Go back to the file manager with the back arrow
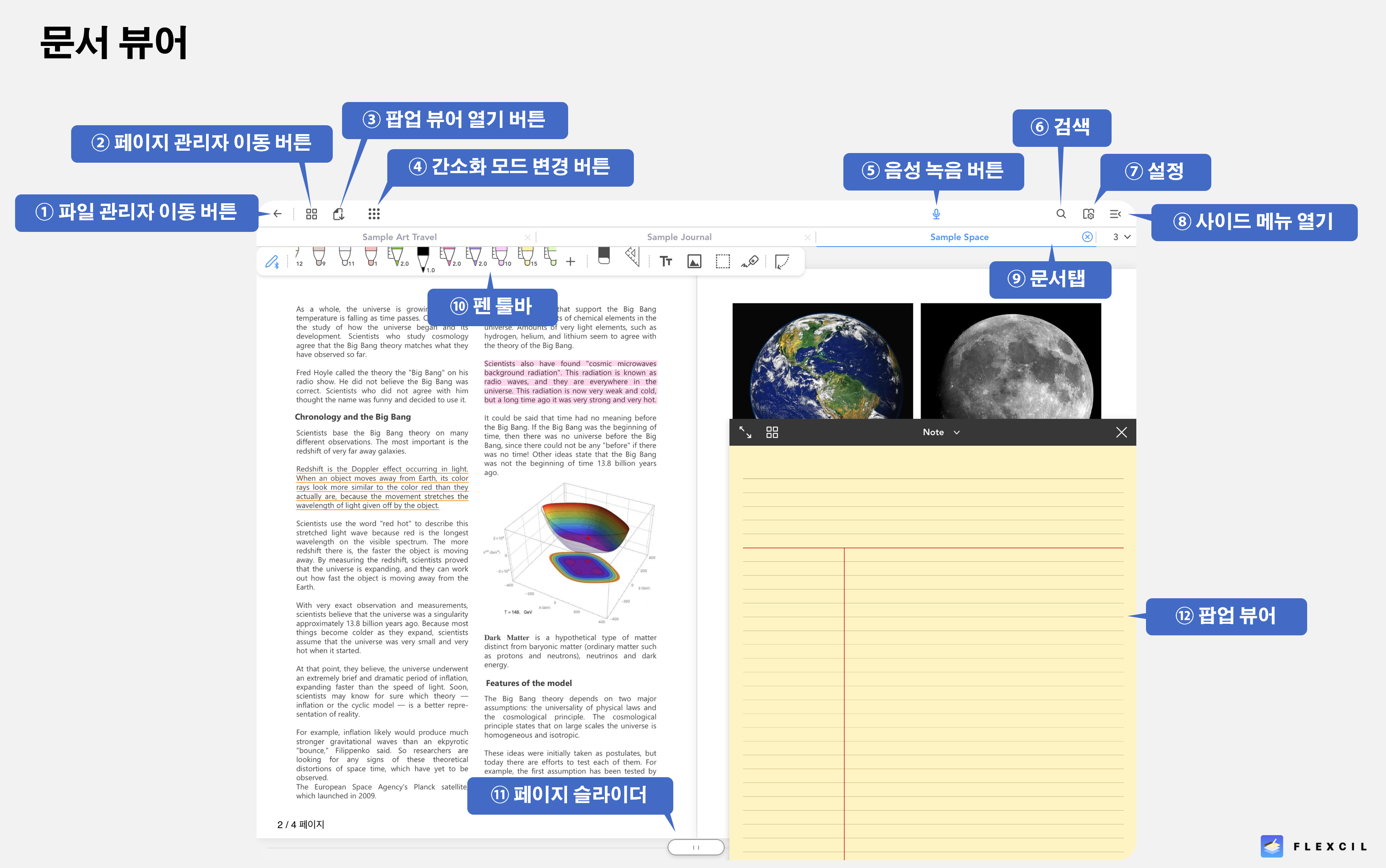This screenshot has height=868, width=1386. coord(277,214)
